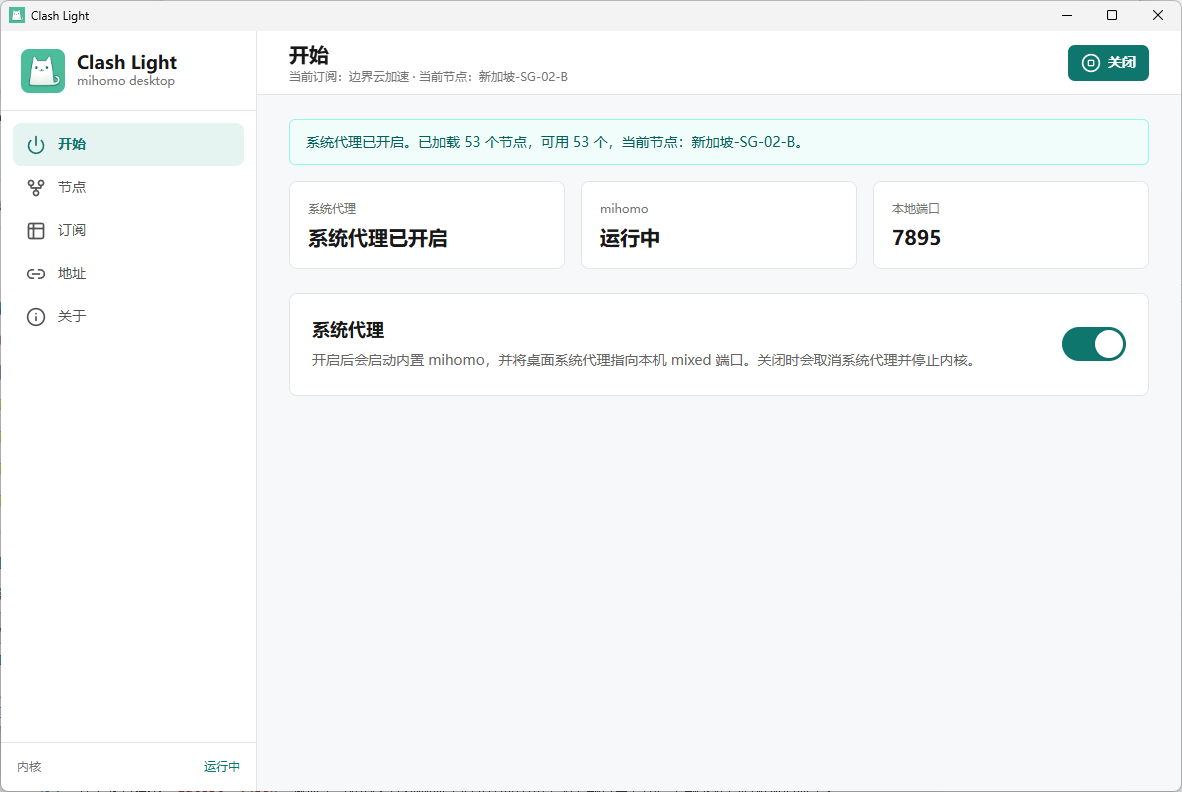Click the 系统代理 description about mixed 端口

(x=646, y=360)
